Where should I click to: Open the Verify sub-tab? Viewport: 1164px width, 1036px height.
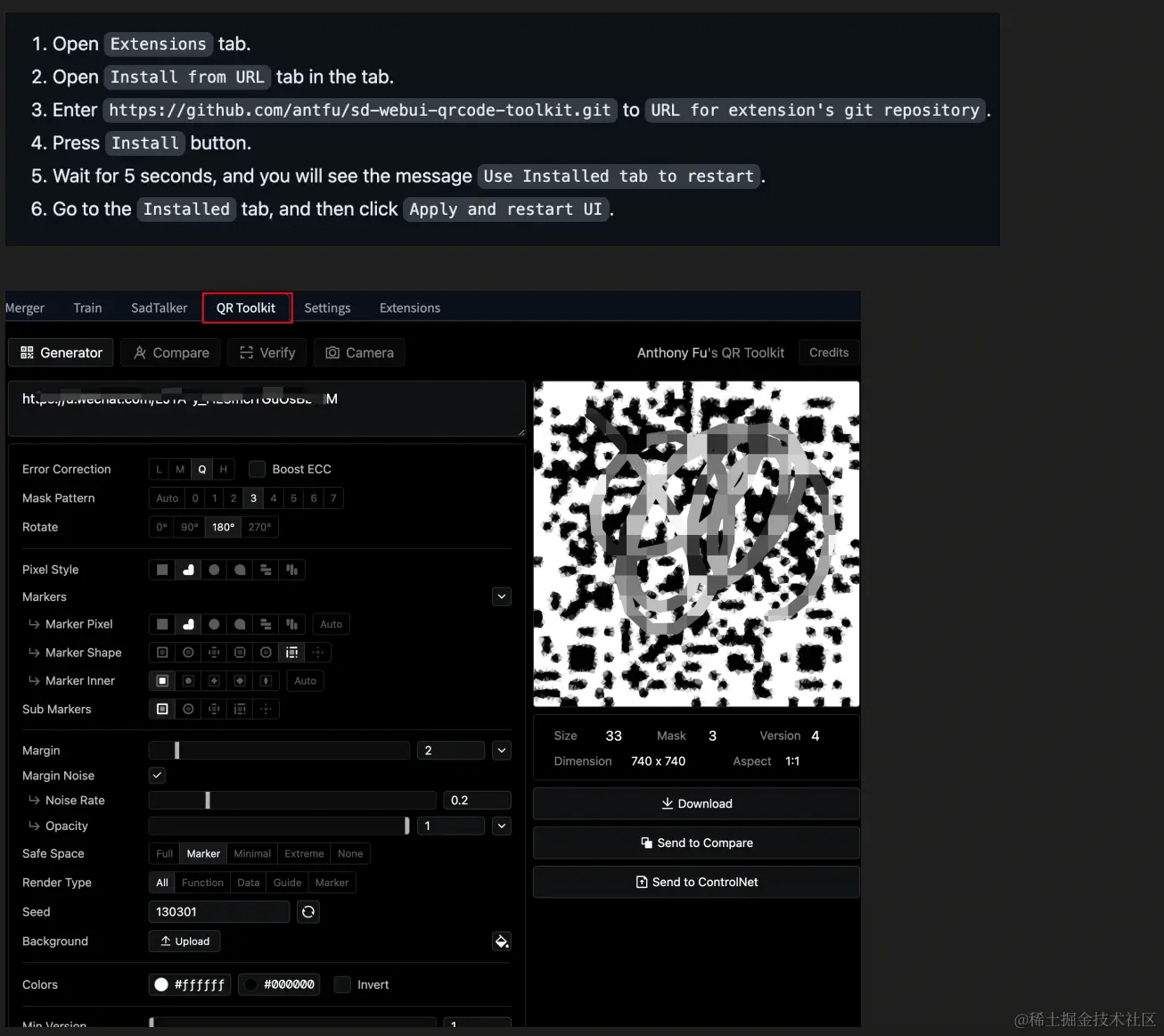point(267,353)
